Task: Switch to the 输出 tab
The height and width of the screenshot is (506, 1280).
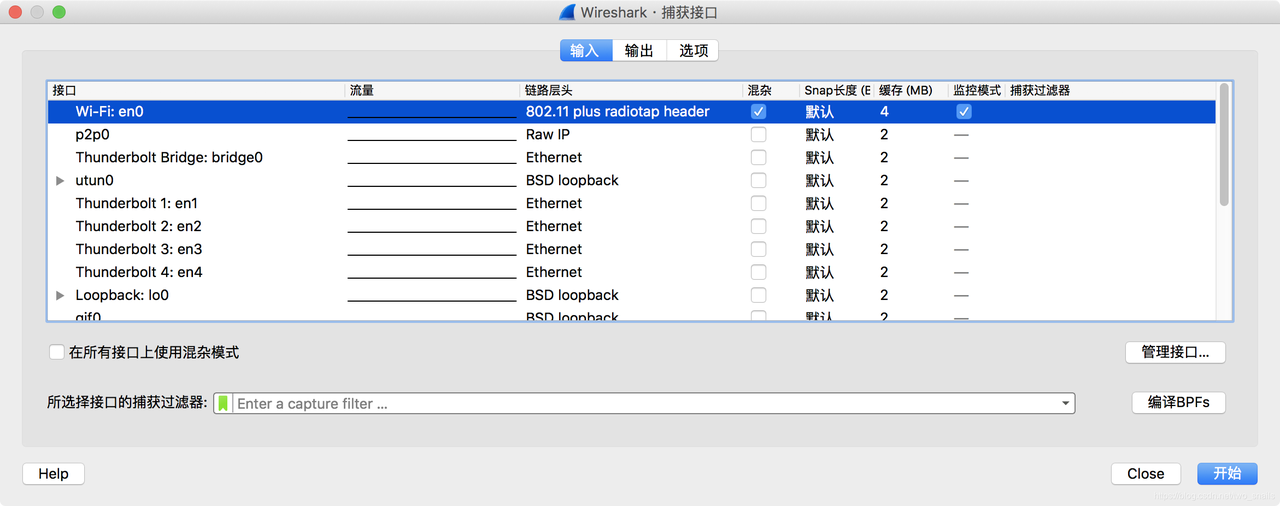Action: click(639, 50)
